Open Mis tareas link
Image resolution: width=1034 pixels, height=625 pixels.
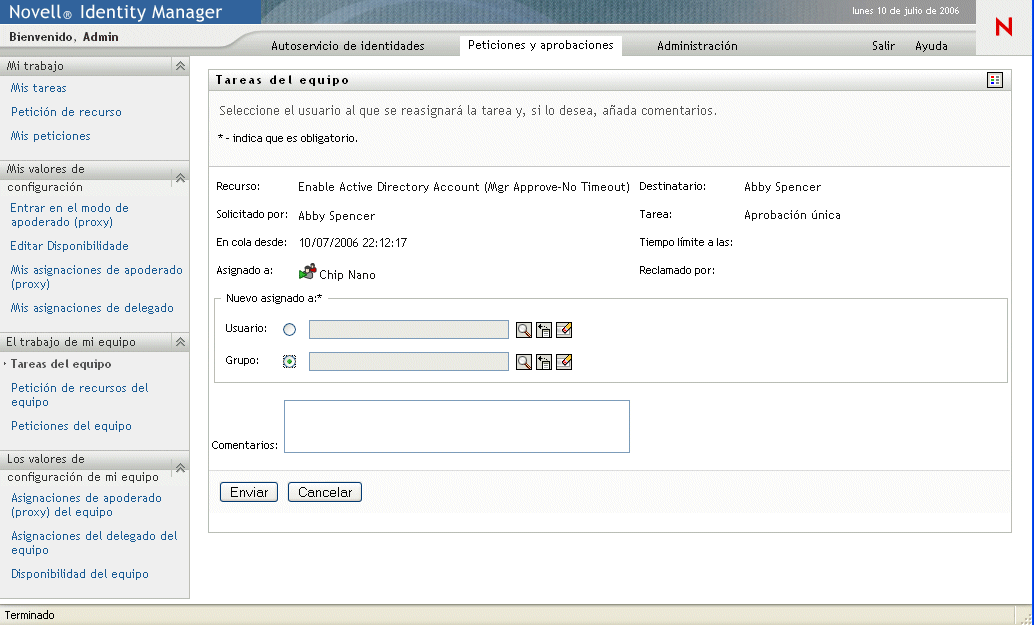38,88
